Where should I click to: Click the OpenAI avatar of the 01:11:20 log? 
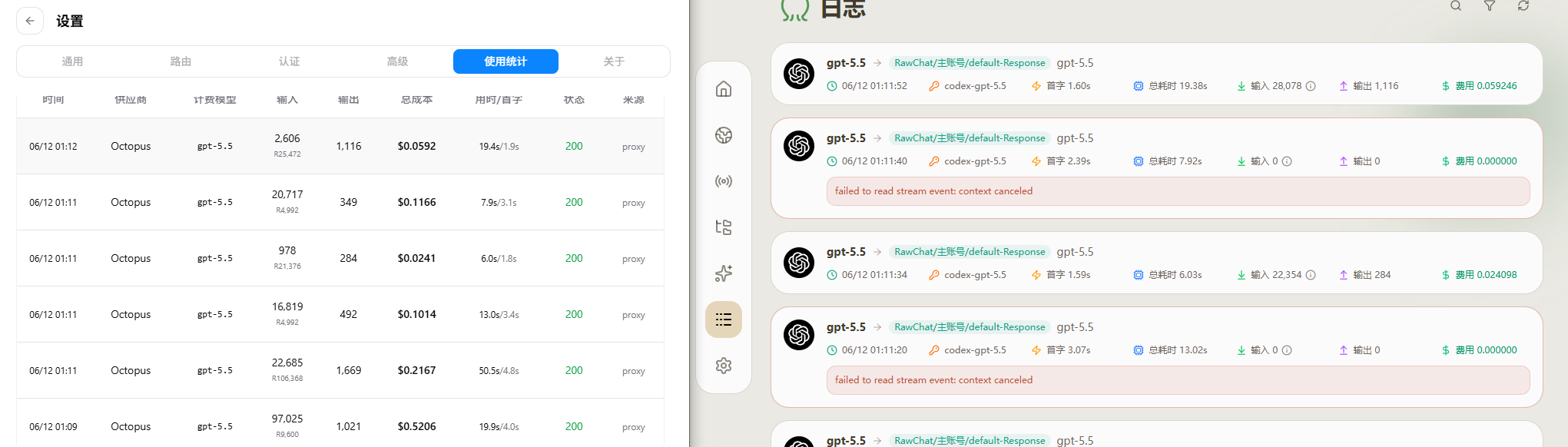799,335
